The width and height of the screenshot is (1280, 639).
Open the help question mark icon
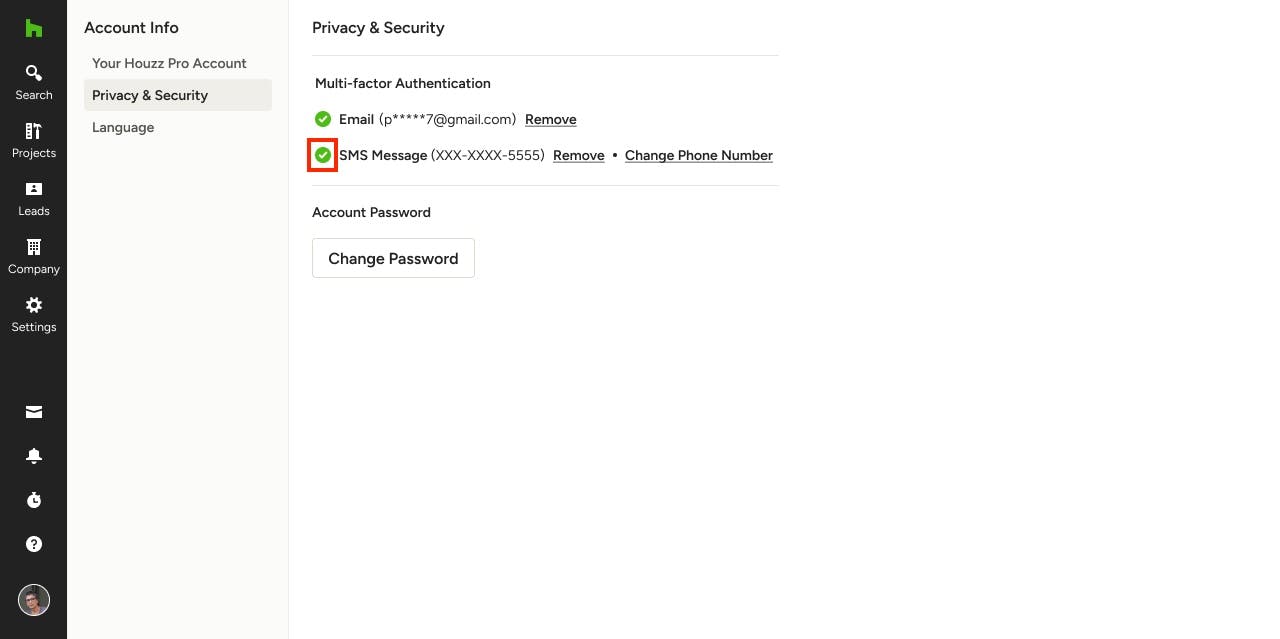pyautogui.click(x=34, y=544)
